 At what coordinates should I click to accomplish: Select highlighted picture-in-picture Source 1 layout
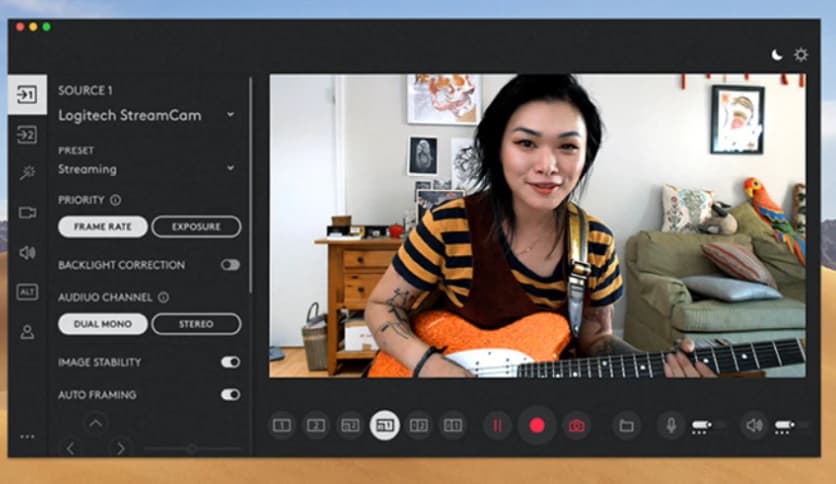point(384,425)
